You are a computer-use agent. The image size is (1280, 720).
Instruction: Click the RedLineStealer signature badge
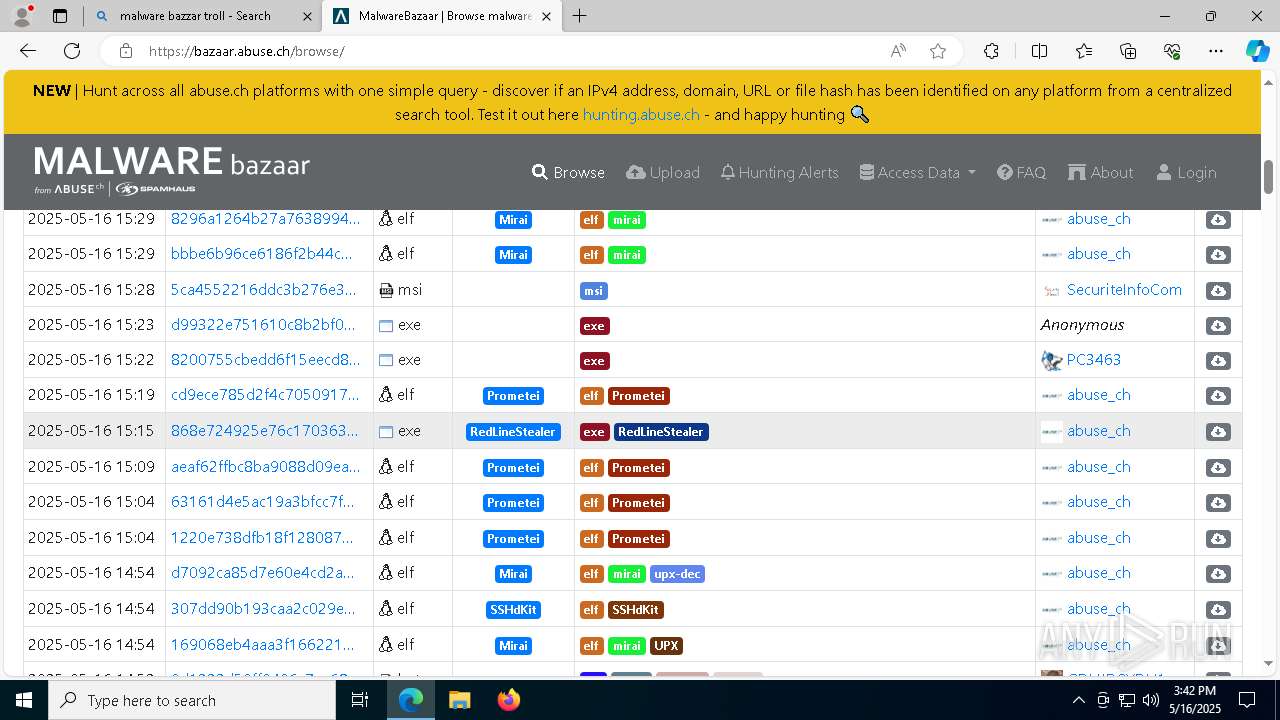click(x=513, y=432)
